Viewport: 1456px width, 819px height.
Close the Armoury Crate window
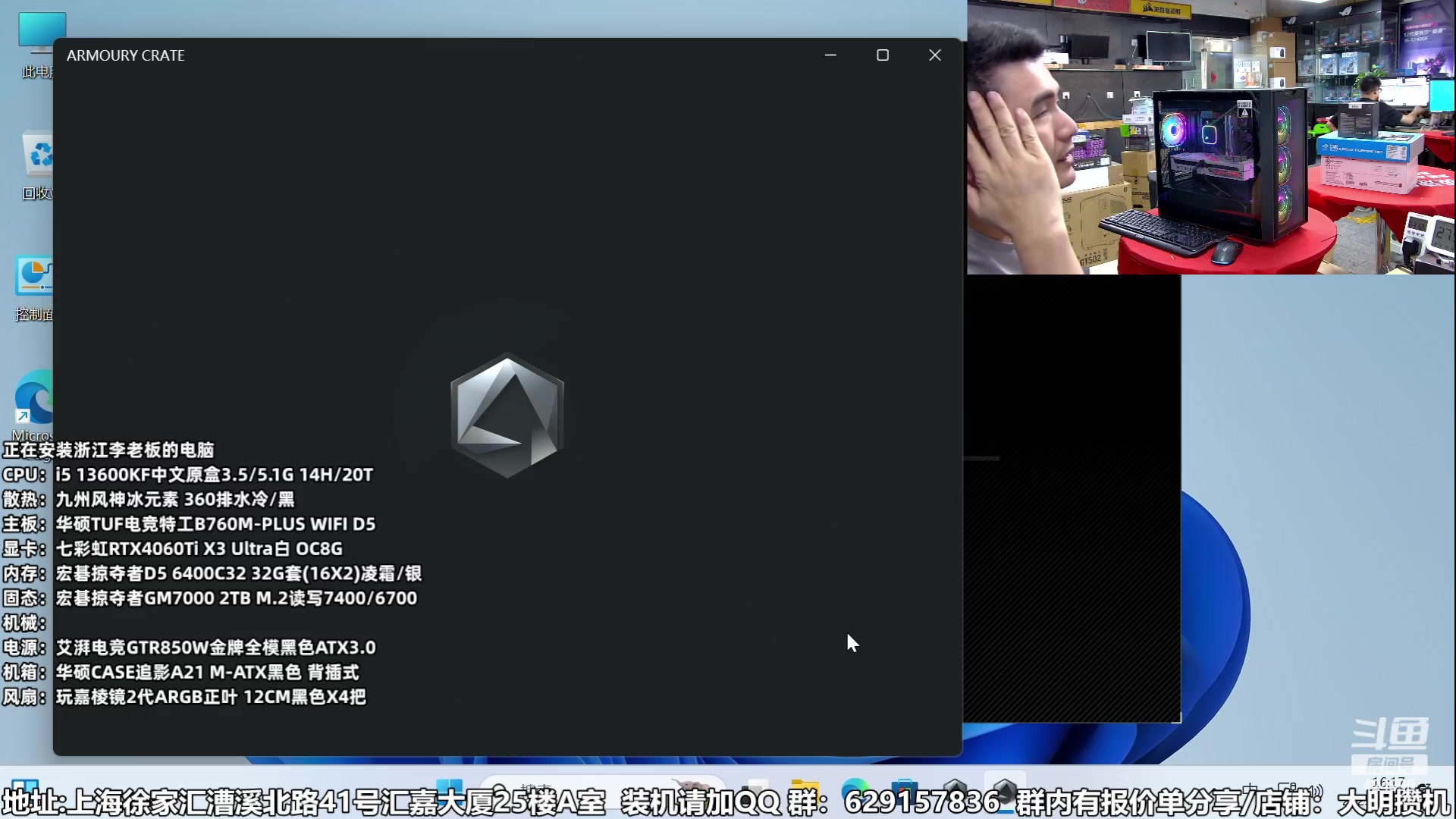pyautogui.click(x=935, y=55)
